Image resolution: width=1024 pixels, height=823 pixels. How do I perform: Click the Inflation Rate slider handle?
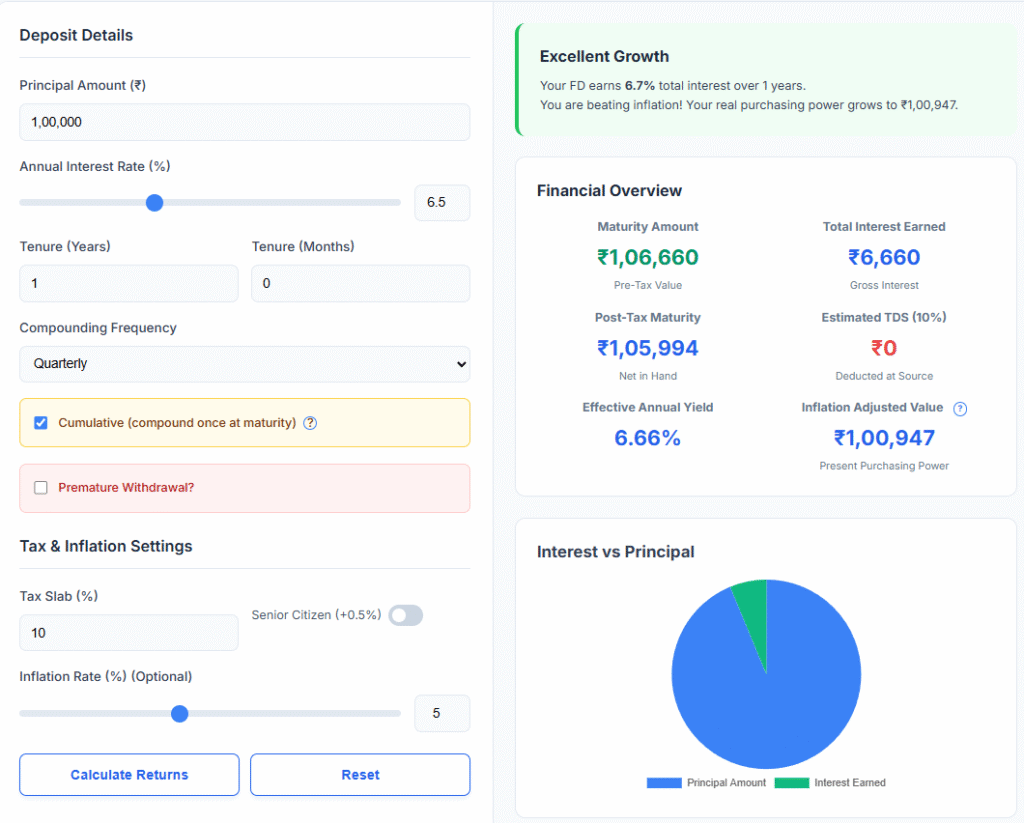[x=179, y=713]
